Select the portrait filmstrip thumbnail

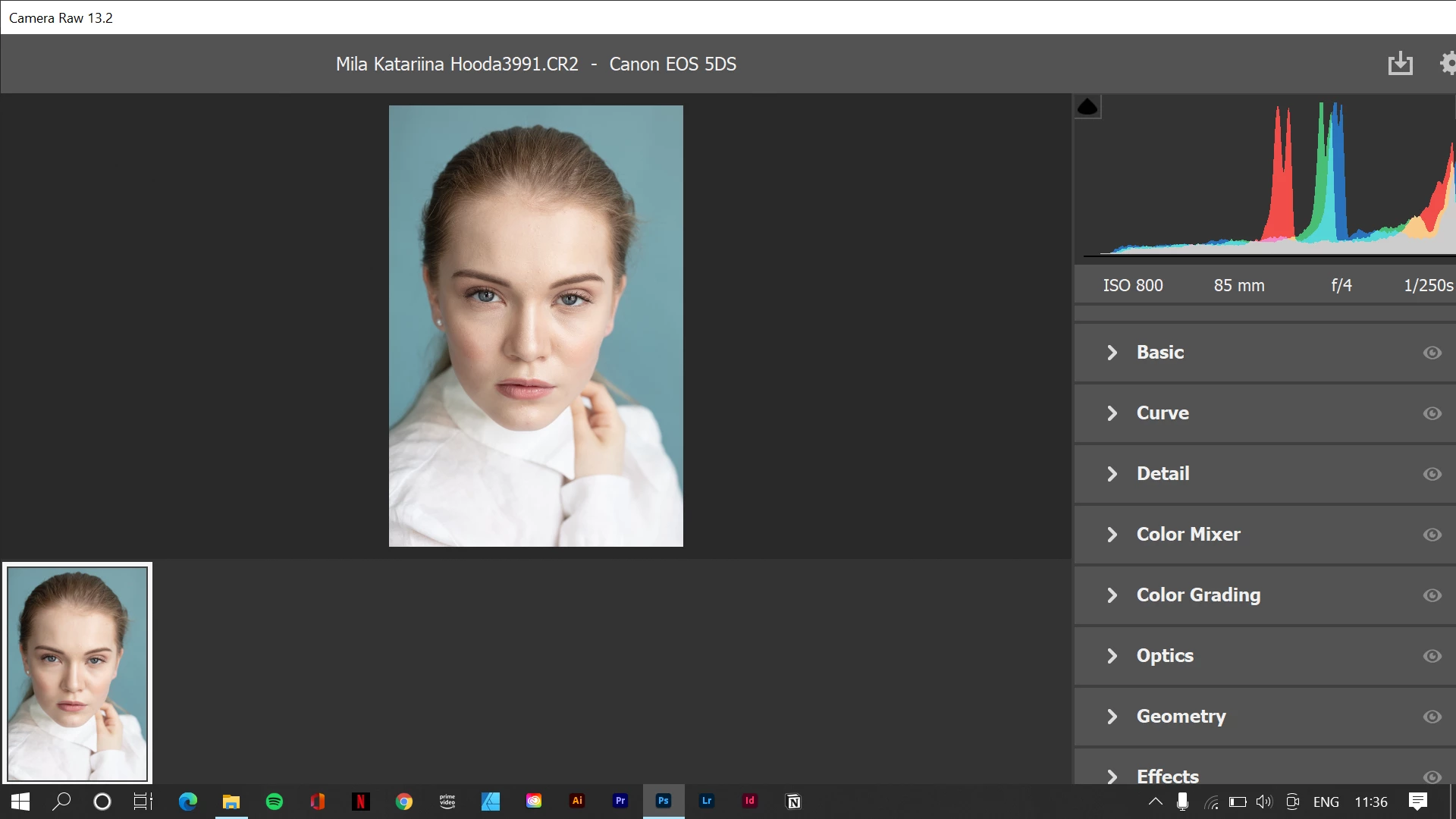(77, 673)
